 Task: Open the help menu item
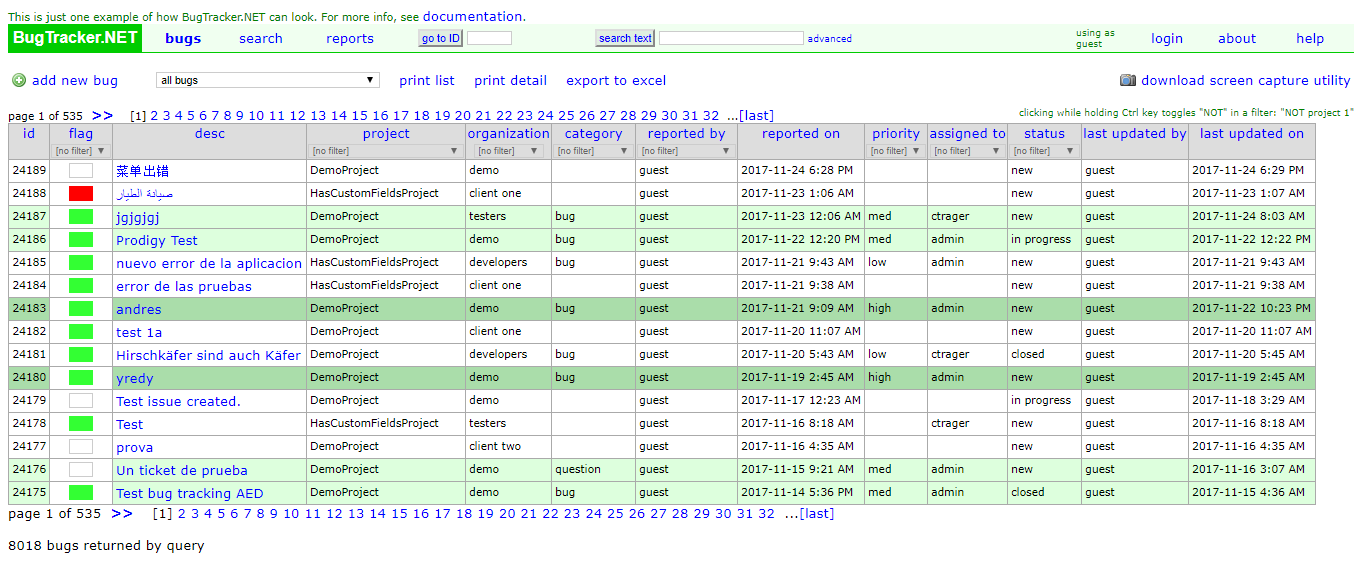click(x=1310, y=39)
